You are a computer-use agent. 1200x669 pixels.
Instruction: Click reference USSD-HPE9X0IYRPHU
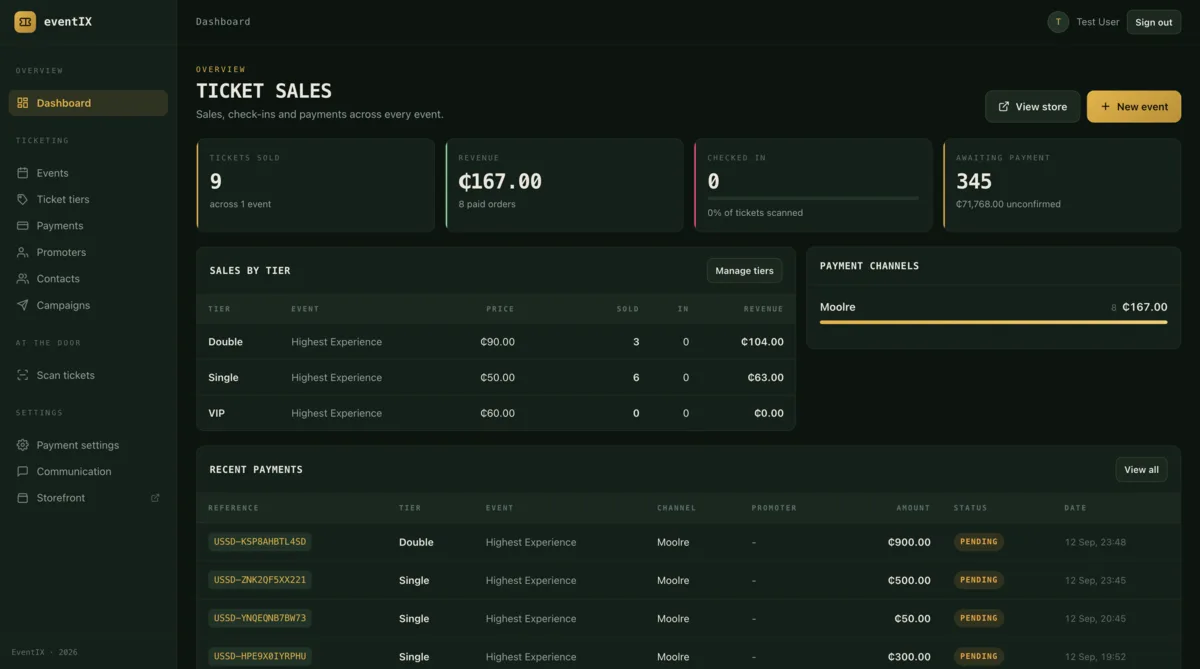260,656
